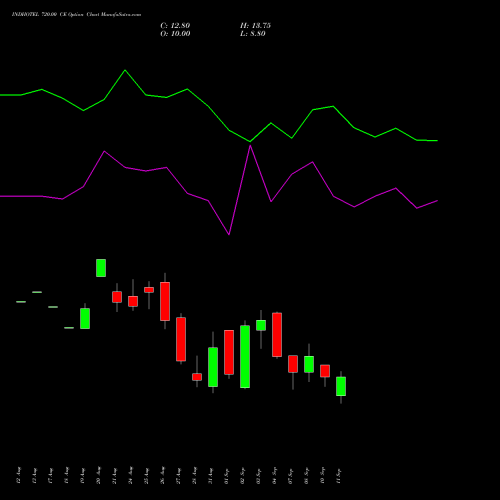Select the close value C: 12.80

pyautogui.click(x=175, y=26)
